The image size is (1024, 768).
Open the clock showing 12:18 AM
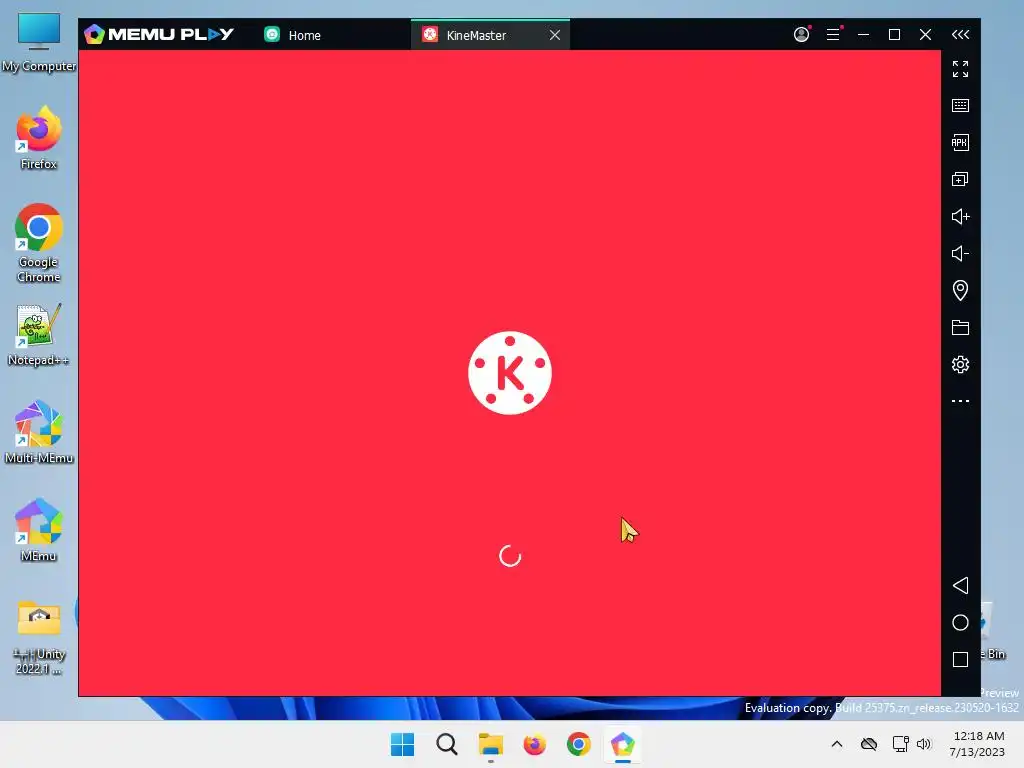978,744
